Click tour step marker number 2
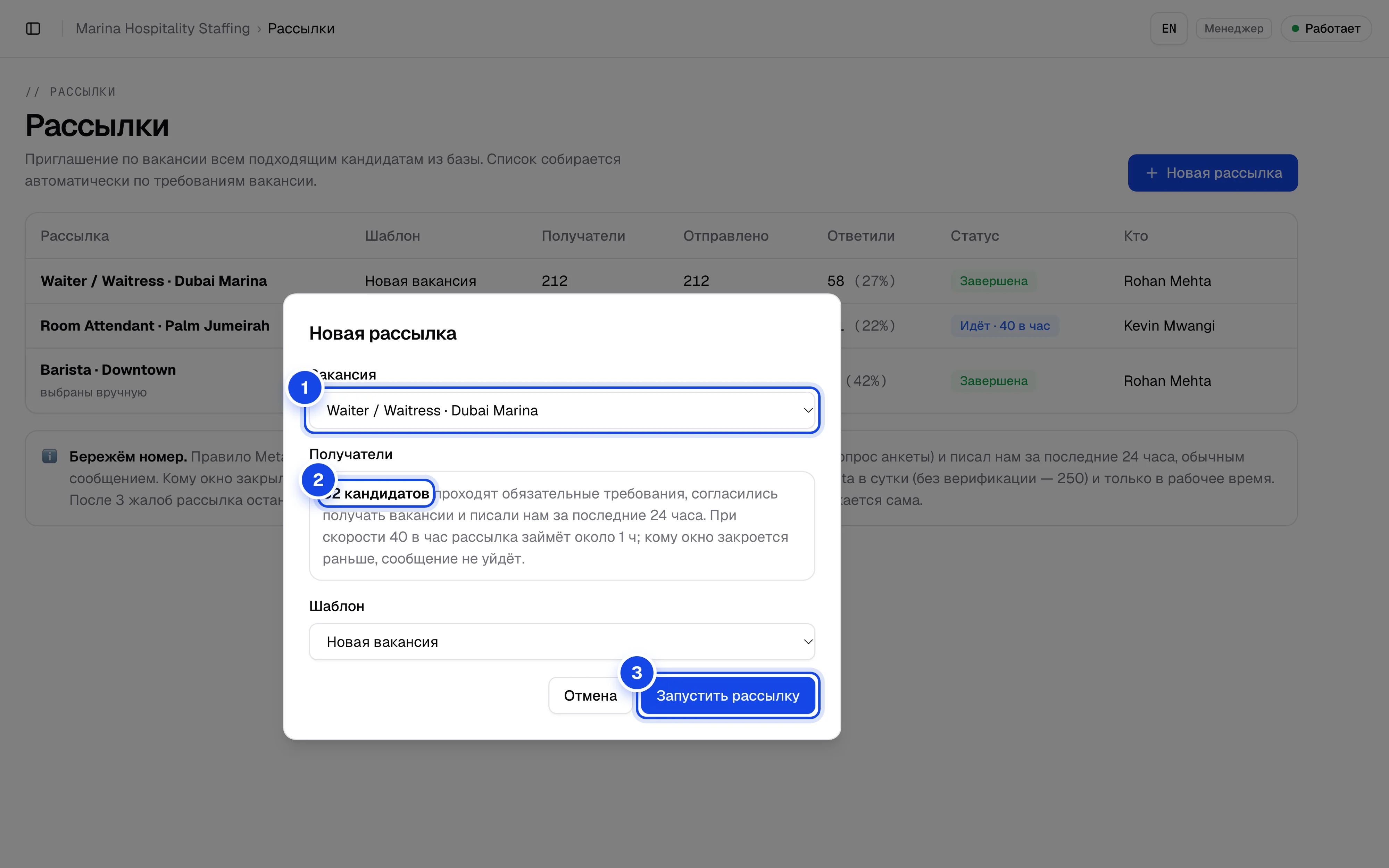Image resolution: width=1389 pixels, height=868 pixels. click(318, 479)
